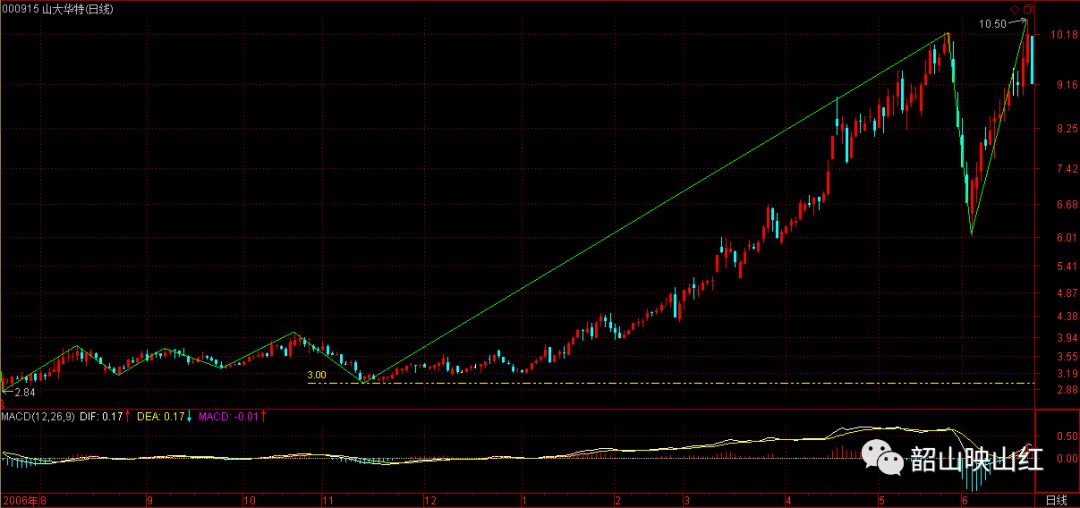Viewport: 1080px width, 508px height.
Task: Click the yellow 3.00 support line label
Action: (x=316, y=375)
